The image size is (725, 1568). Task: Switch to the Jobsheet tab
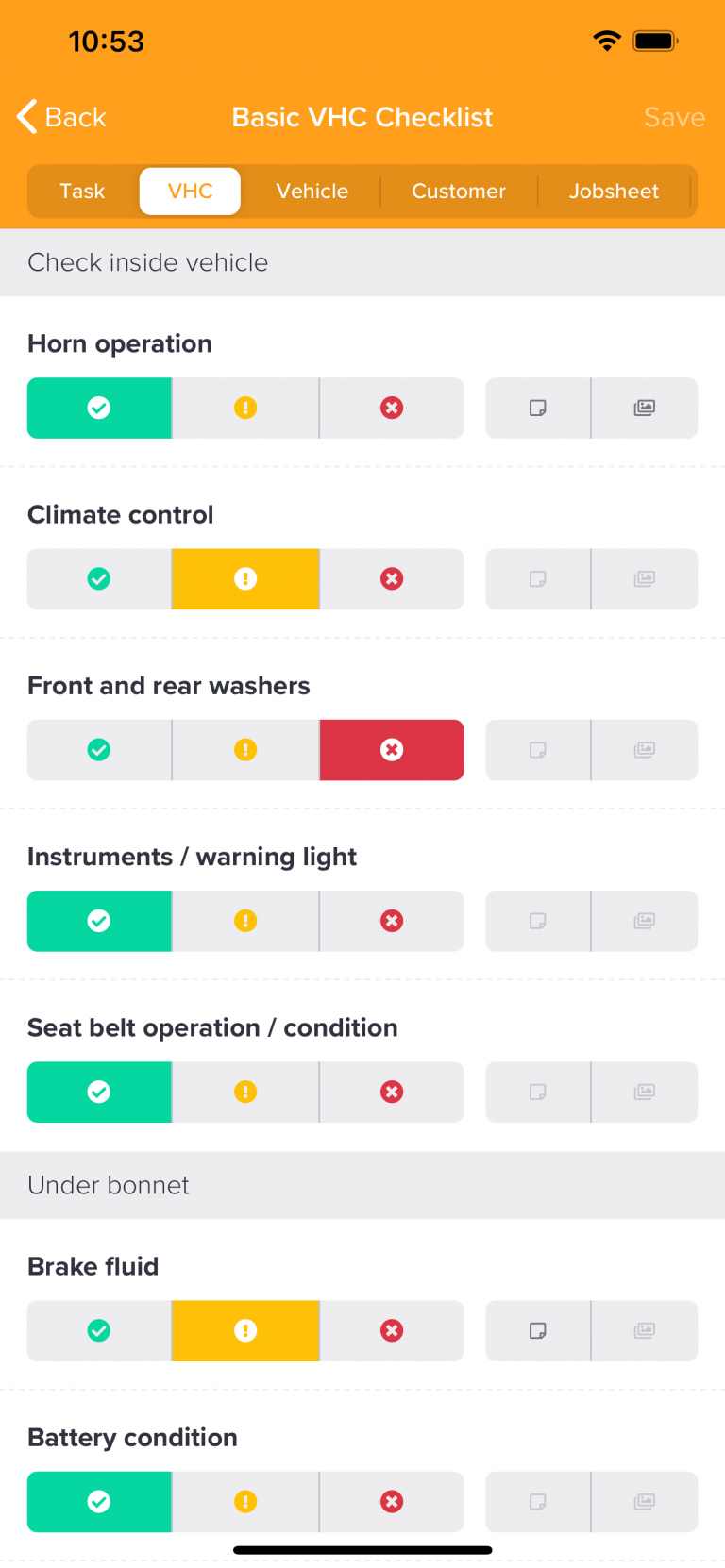(614, 191)
